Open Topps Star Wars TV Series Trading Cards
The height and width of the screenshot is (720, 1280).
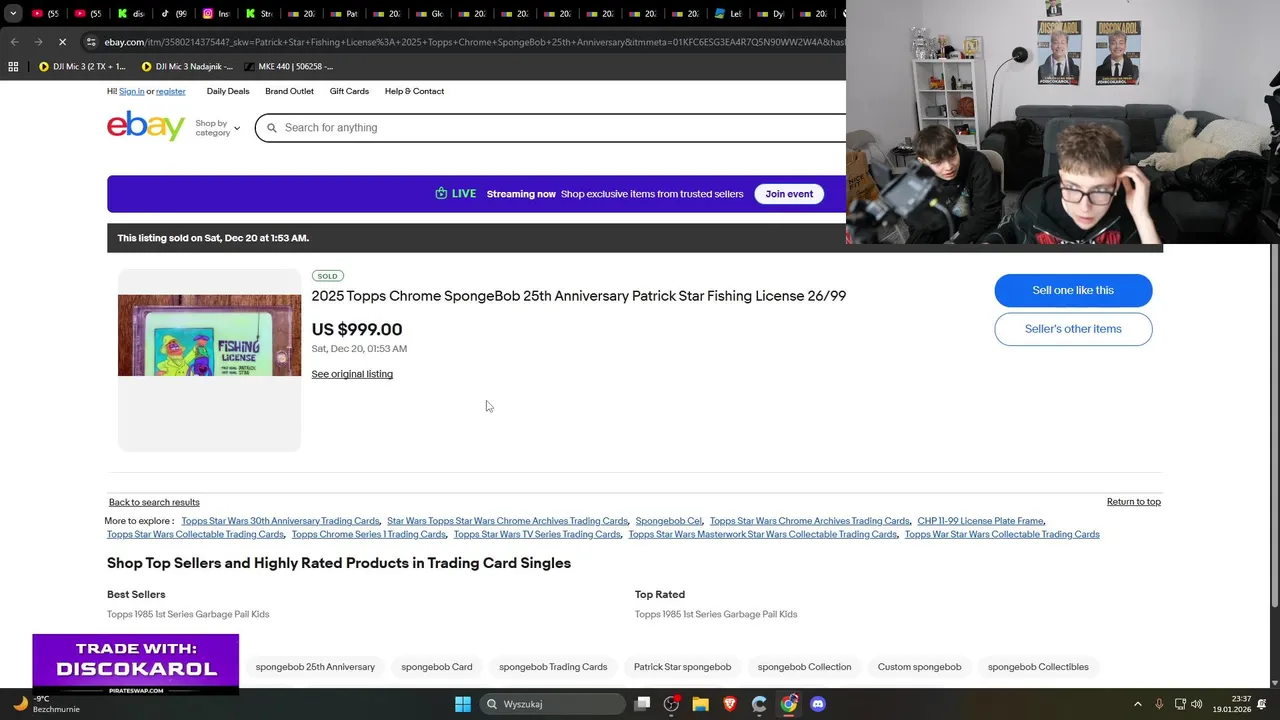click(x=537, y=534)
